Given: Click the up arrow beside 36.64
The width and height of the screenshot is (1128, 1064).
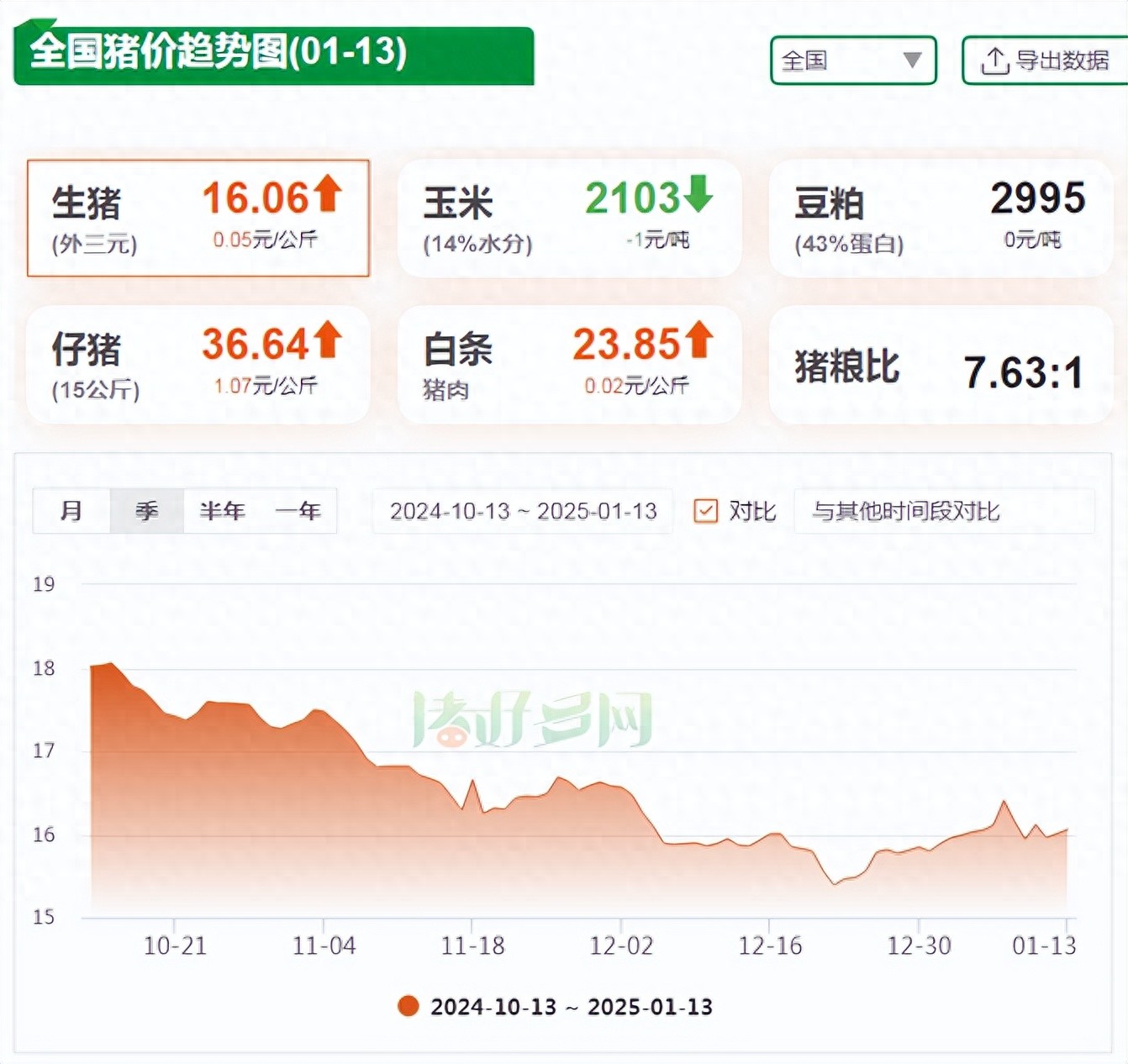Looking at the screenshot, I should point(328,340).
